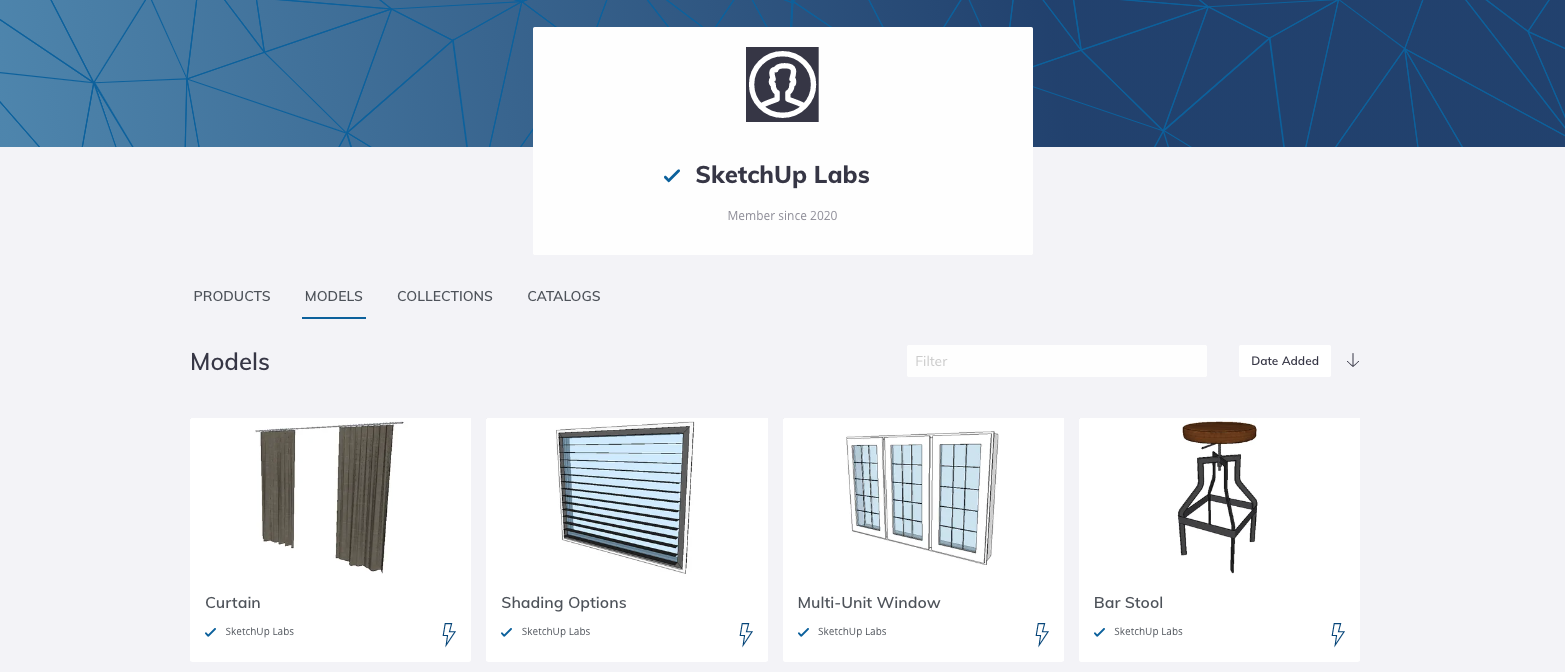Click the SketchUp Labs profile avatar icon
The width and height of the screenshot is (1565, 672).
click(782, 84)
